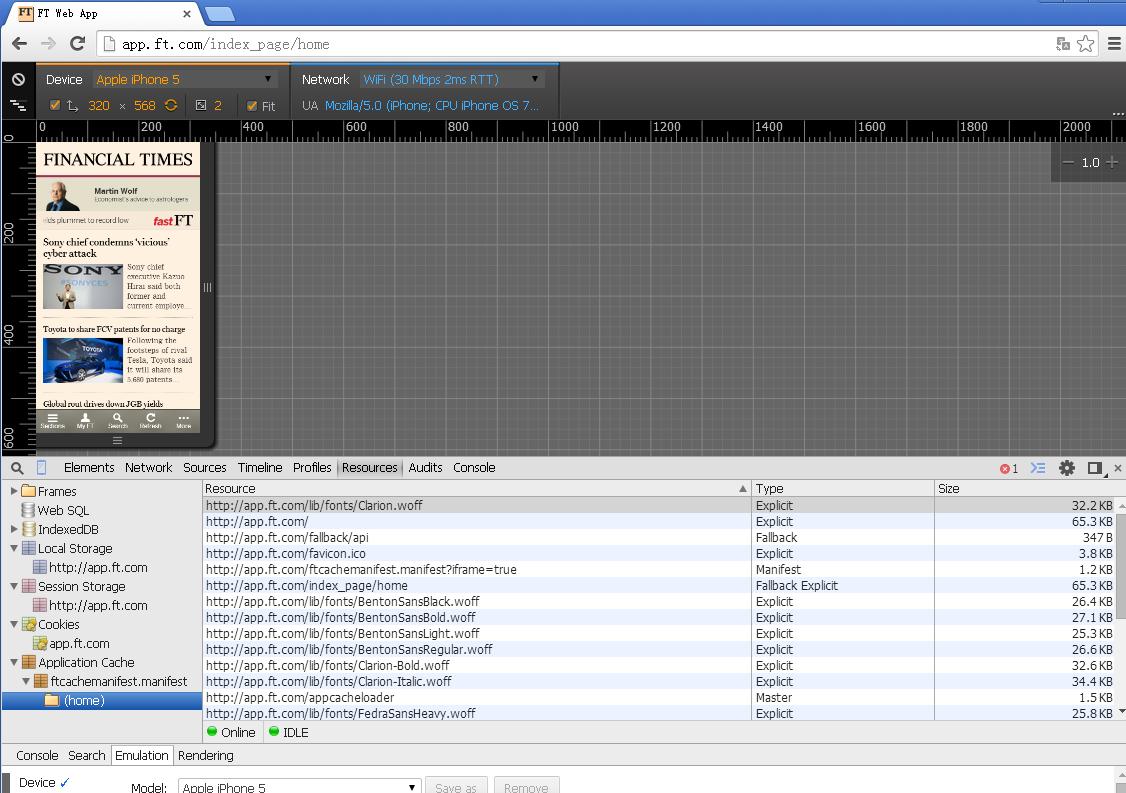Edit the device pixel ratio value 2
1126x793 pixels.
coord(218,106)
